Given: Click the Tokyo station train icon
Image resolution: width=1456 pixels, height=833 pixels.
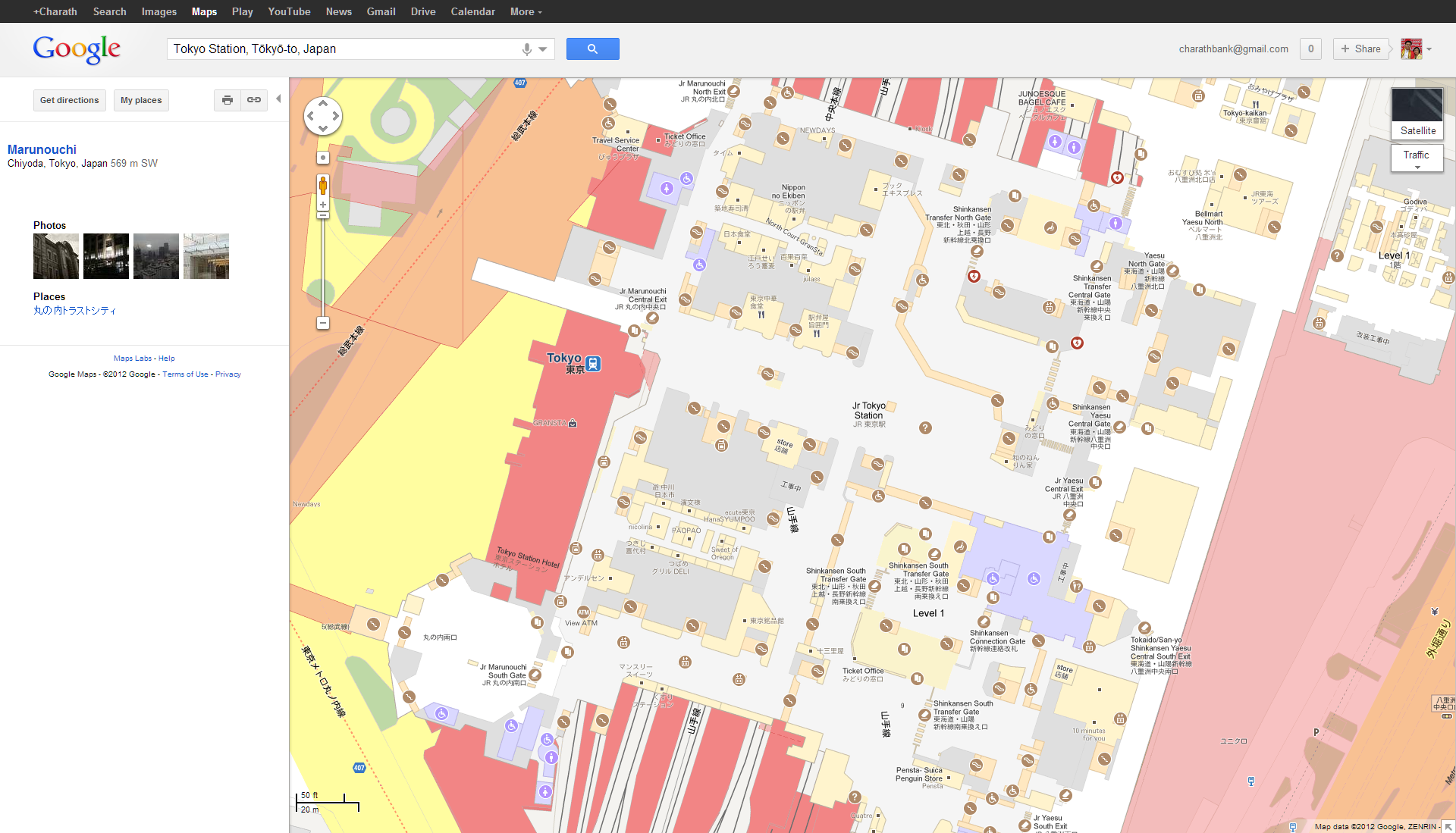Looking at the screenshot, I should pos(594,364).
